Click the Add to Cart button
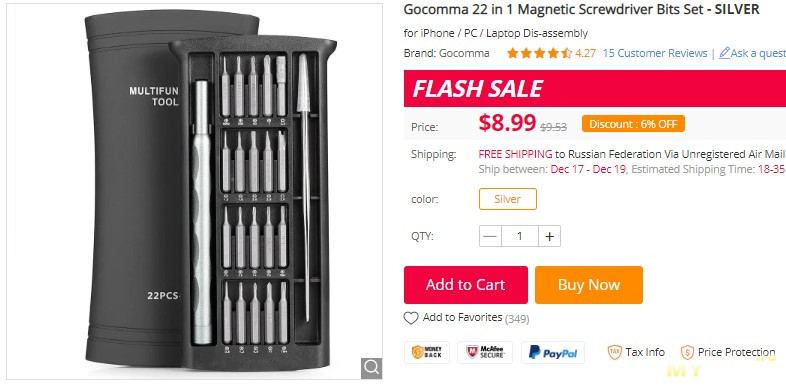Viewport: 786px width, 387px height. pos(466,285)
